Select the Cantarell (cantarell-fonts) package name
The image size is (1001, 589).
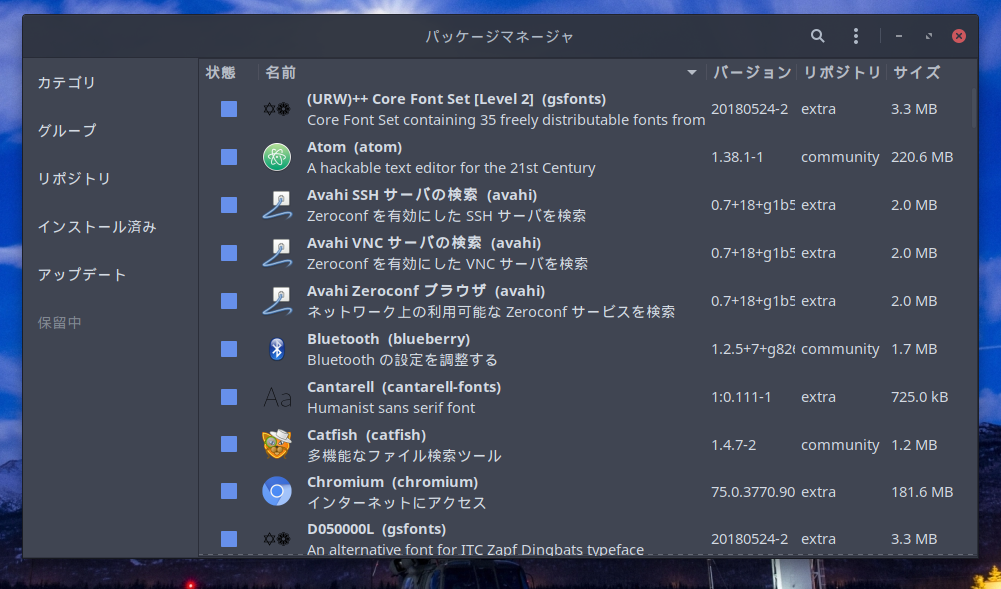click(x=404, y=387)
